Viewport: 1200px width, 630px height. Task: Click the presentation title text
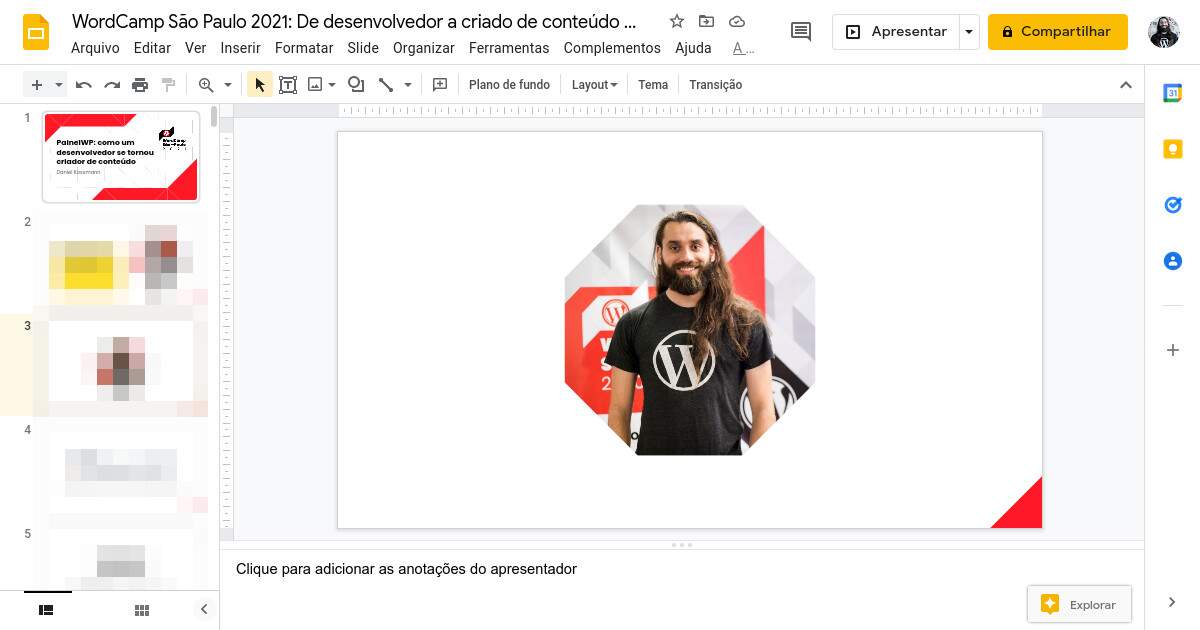click(354, 21)
